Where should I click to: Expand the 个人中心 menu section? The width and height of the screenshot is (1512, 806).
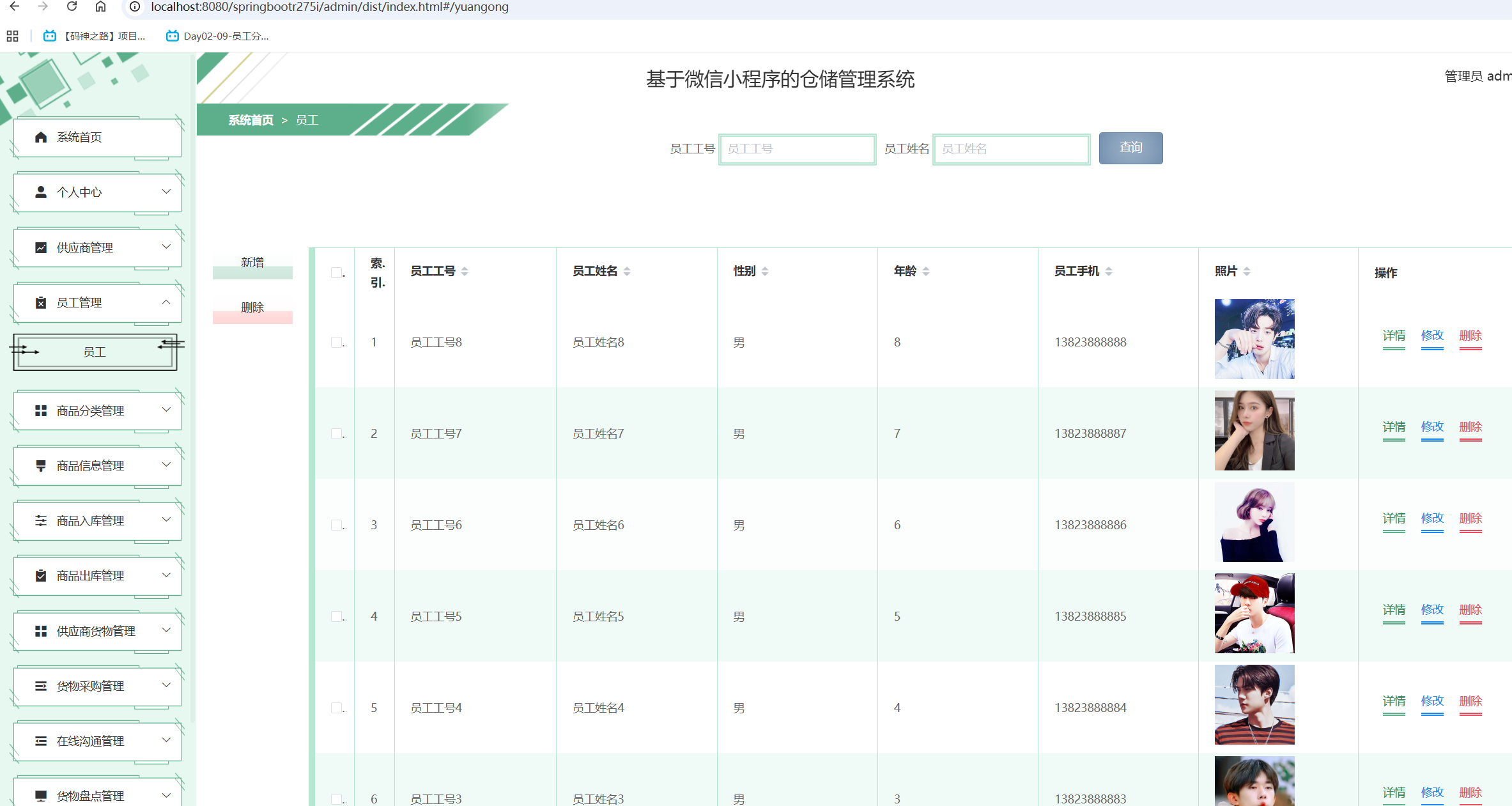pyautogui.click(x=166, y=191)
